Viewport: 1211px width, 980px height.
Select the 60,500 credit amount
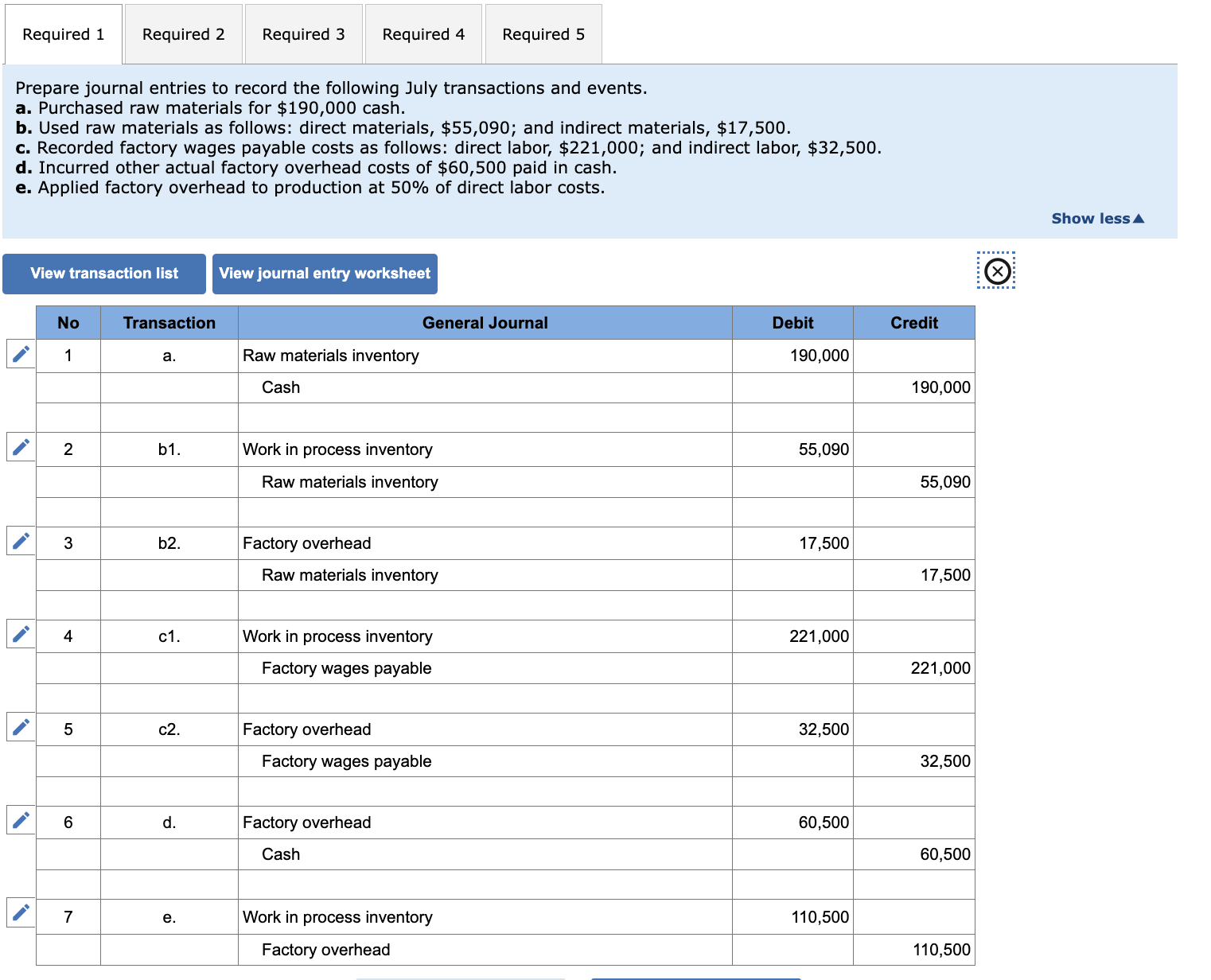click(914, 854)
